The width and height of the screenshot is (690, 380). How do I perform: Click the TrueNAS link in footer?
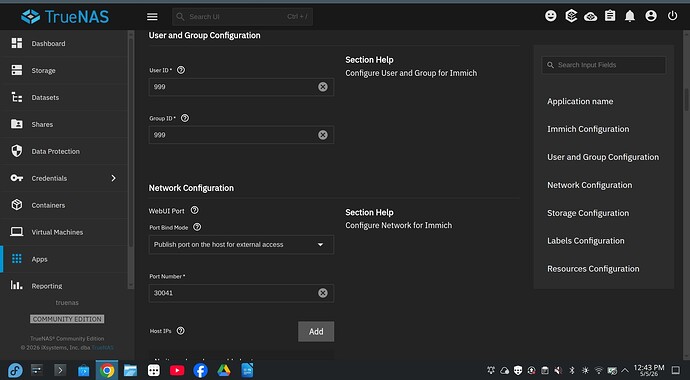point(103,347)
